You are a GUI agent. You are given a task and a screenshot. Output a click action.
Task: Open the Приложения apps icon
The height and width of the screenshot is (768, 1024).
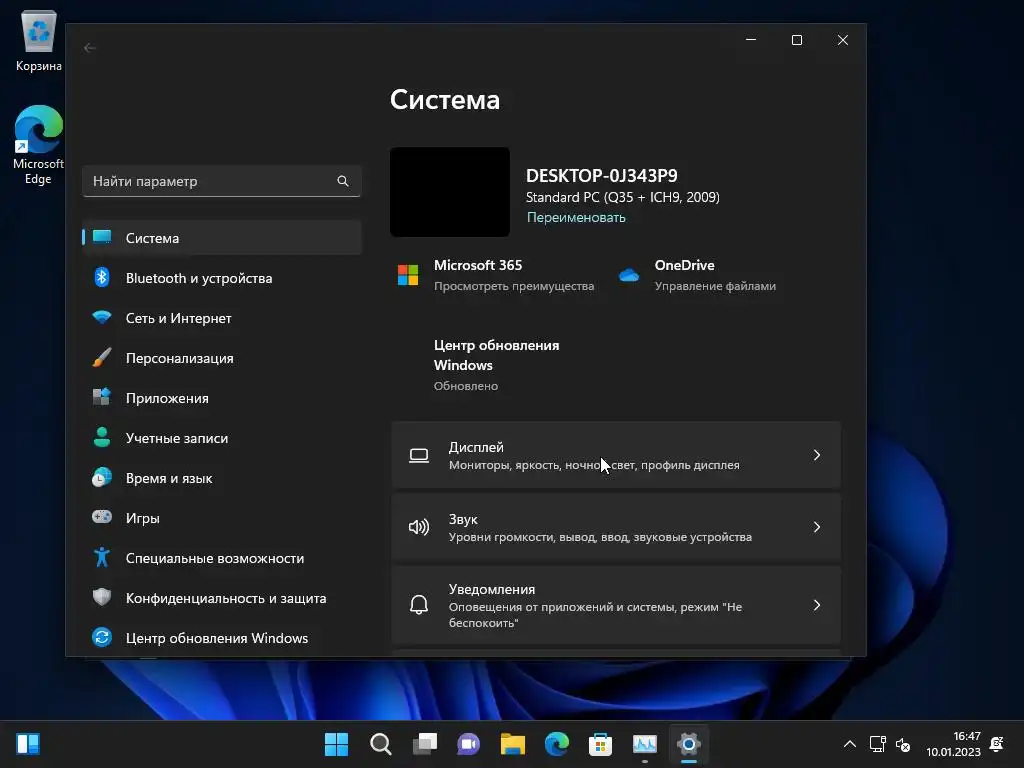(102, 398)
